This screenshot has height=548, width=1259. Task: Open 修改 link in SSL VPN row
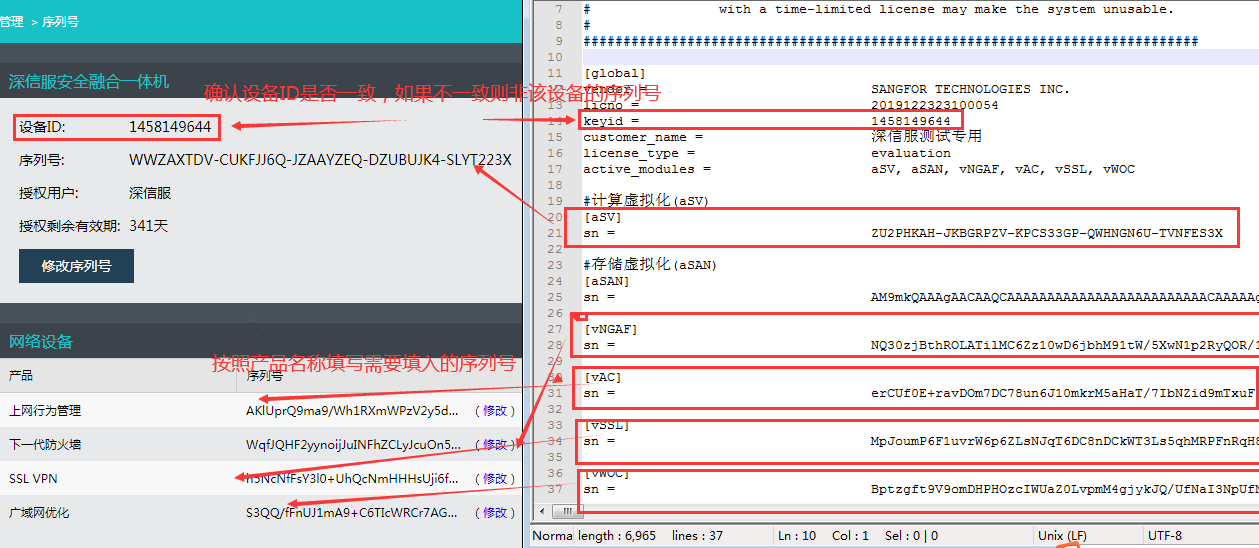[495, 479]
